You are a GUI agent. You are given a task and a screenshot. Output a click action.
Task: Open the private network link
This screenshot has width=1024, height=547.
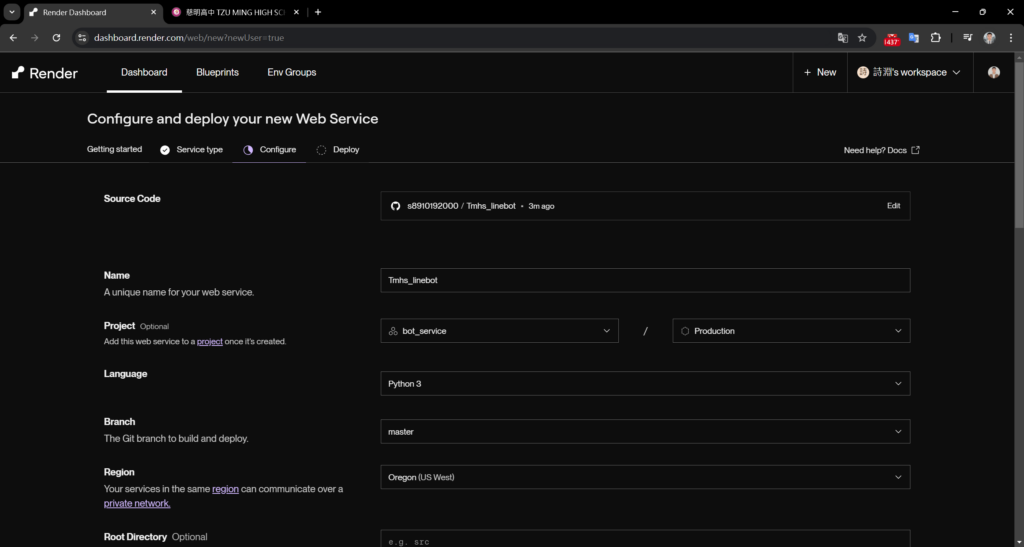click(x=137, y=504)
